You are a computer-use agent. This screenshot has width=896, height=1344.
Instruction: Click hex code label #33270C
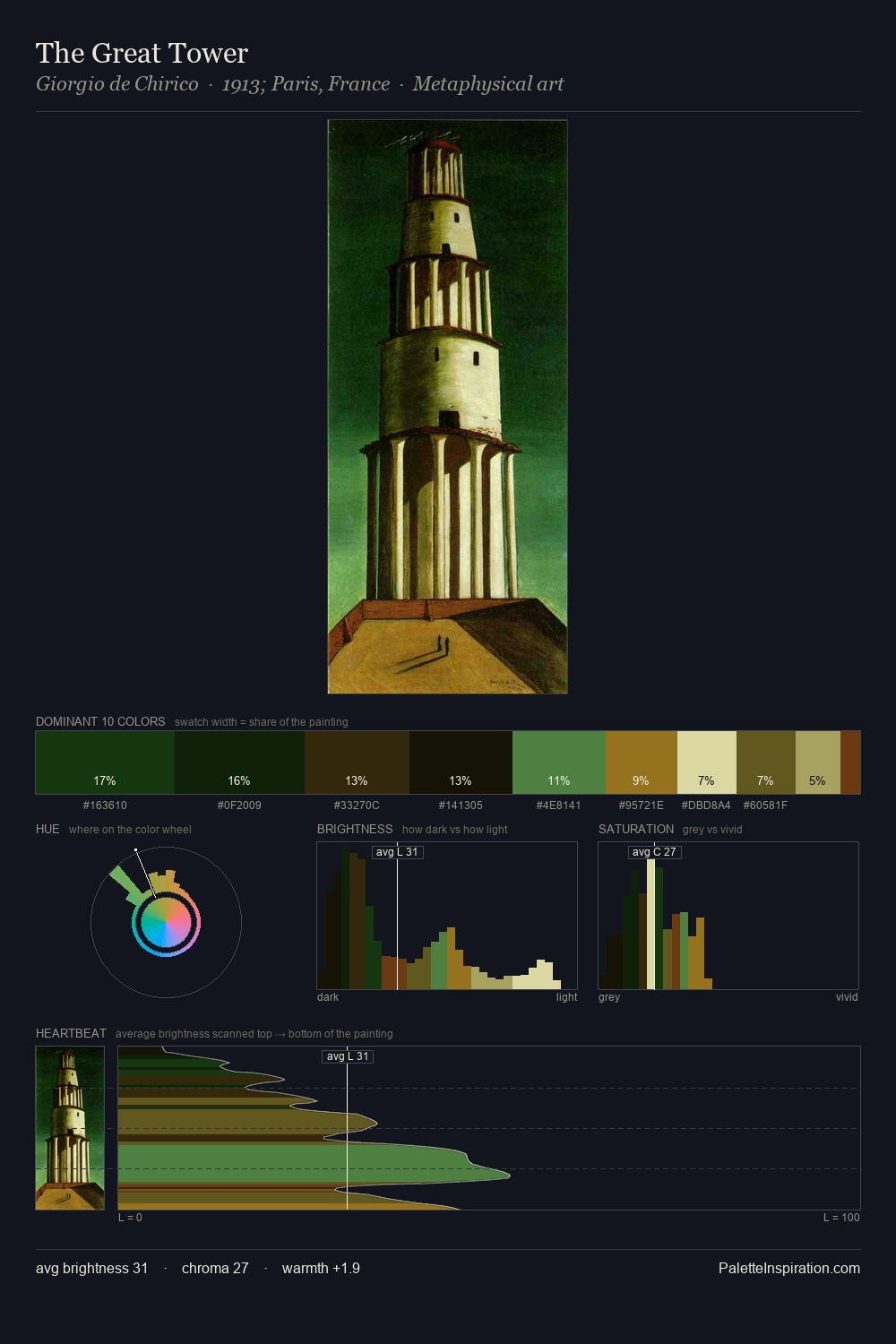point(357,806)
